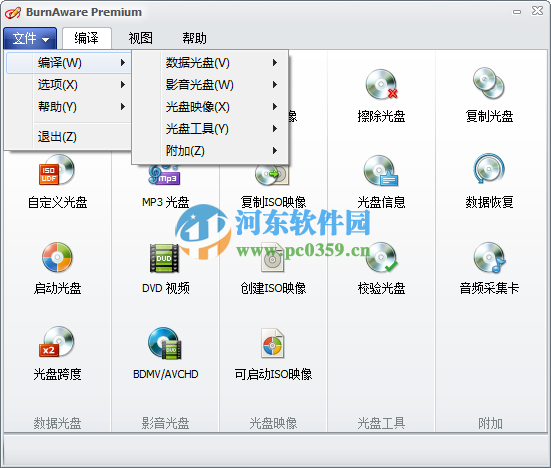Open the 影音光盘(W) submenu item
The width and height of the screenshot is (551, 468).
pyautogui.click(x=210, y=85)
